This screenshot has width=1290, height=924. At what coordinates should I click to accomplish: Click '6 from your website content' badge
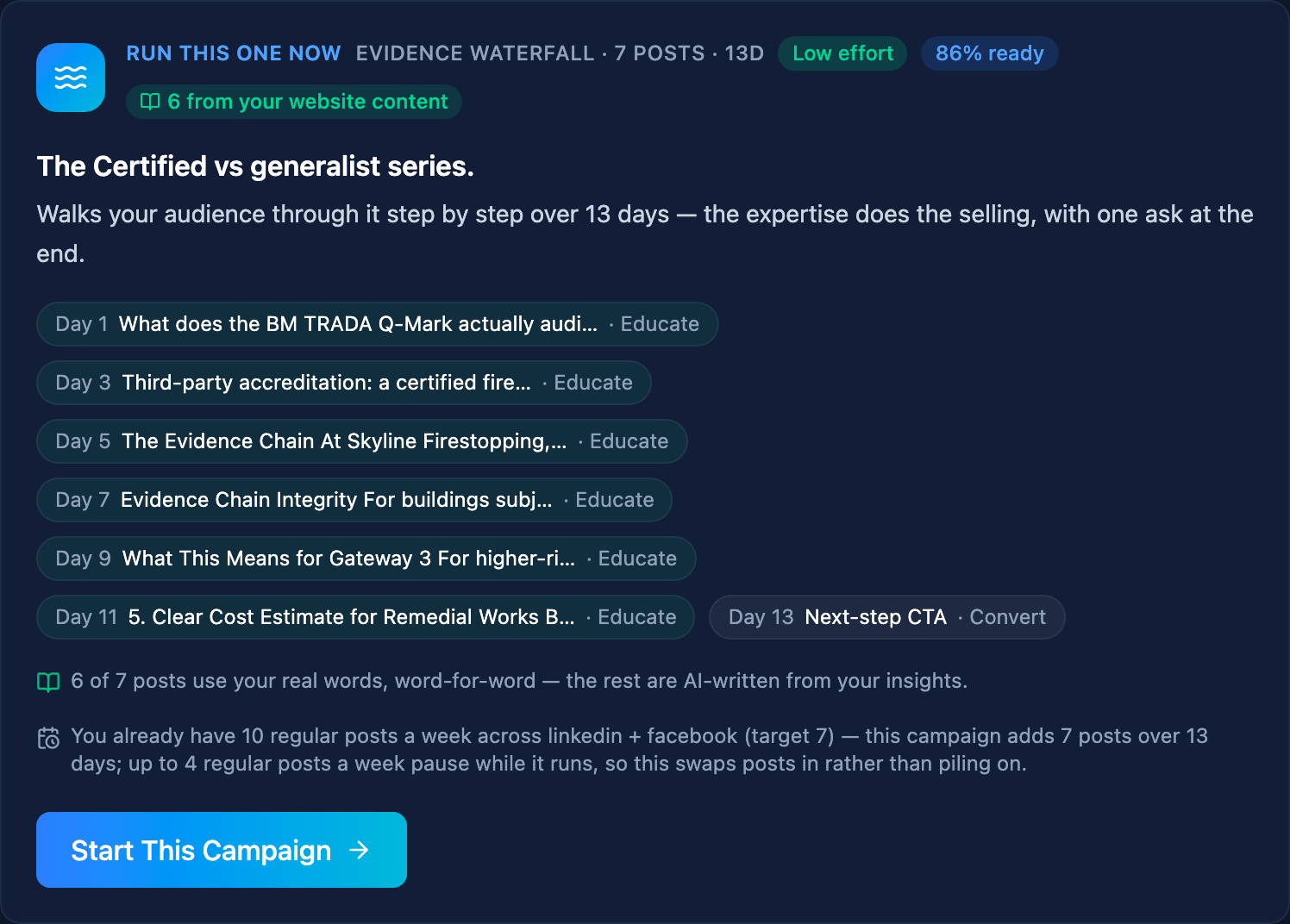point(294,102)
